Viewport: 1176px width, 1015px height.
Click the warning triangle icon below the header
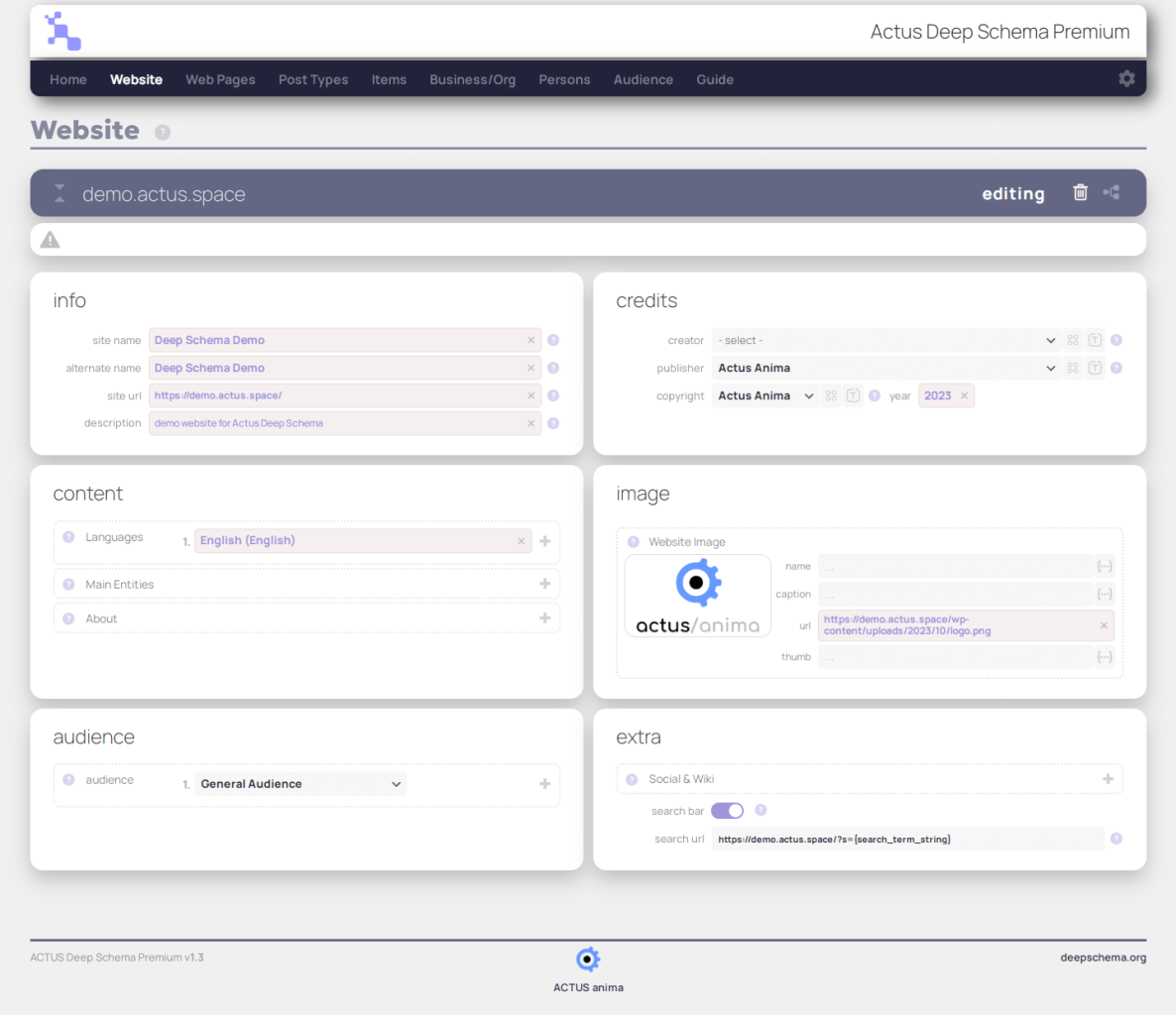(x=50, y=239)
